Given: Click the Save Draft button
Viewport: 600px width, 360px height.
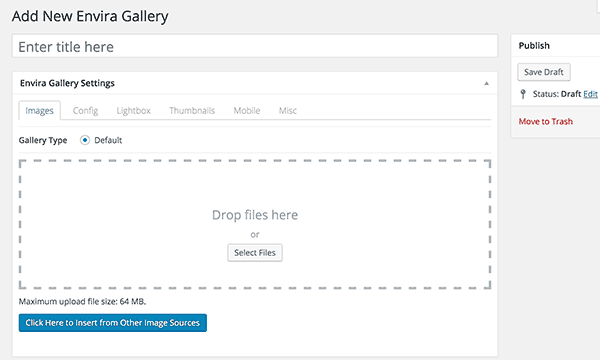Looking at the screenshot, I should [544, 72].
